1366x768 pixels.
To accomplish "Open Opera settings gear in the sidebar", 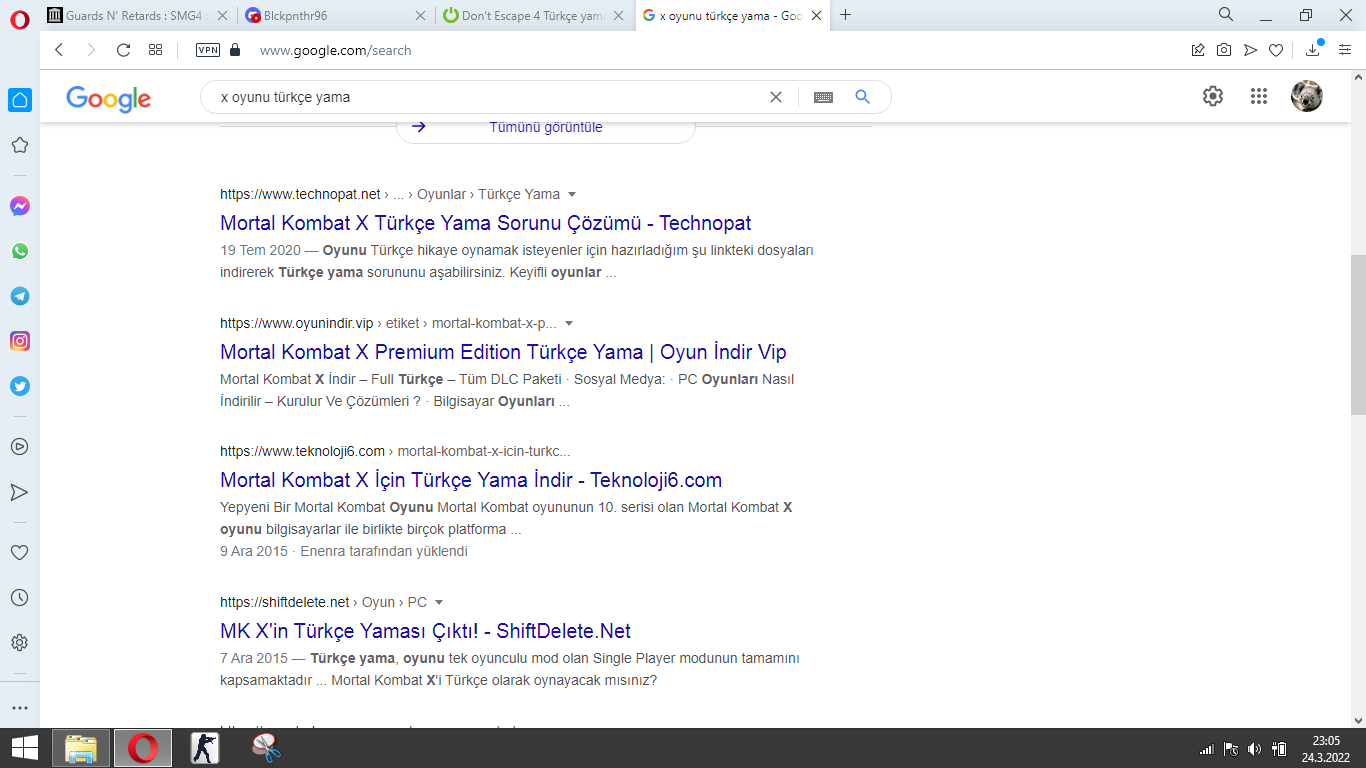I will pyautogui.click(x=20, y=642).
